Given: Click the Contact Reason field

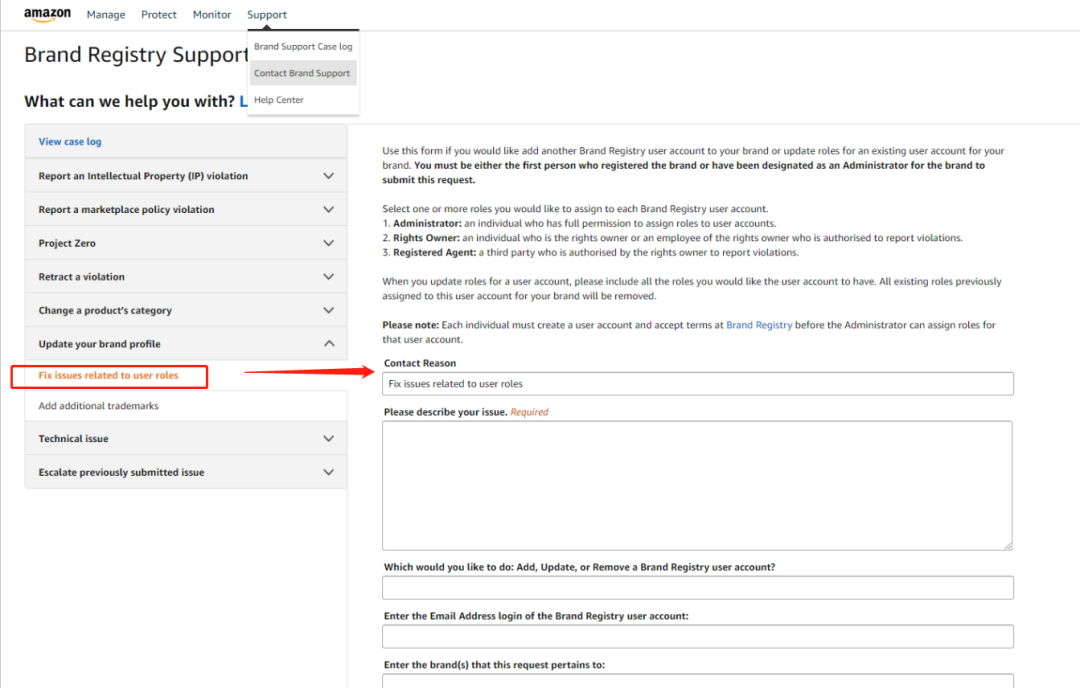Looking at the screenshot, I should pyautogui.click(x=698, y=384).
